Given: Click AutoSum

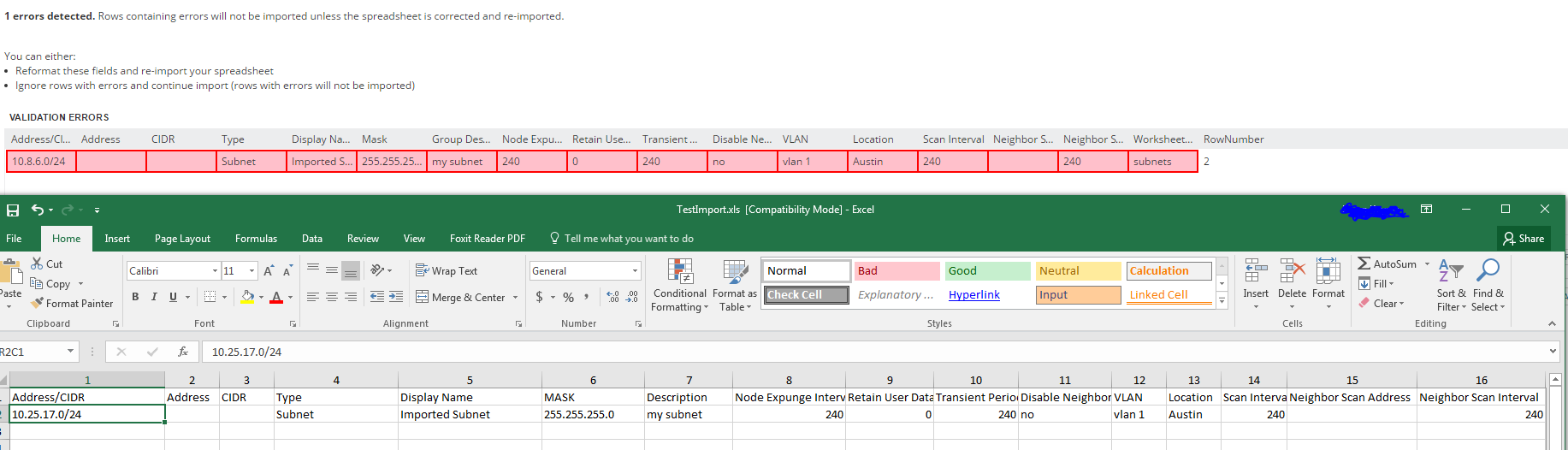Looking at the screenshot, I should coord(1387,263).
